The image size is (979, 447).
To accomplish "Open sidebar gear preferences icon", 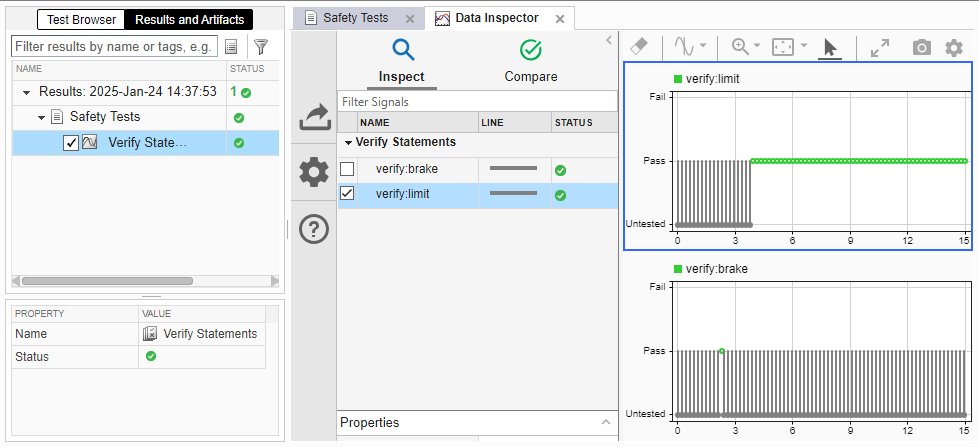I will point(314,172).
